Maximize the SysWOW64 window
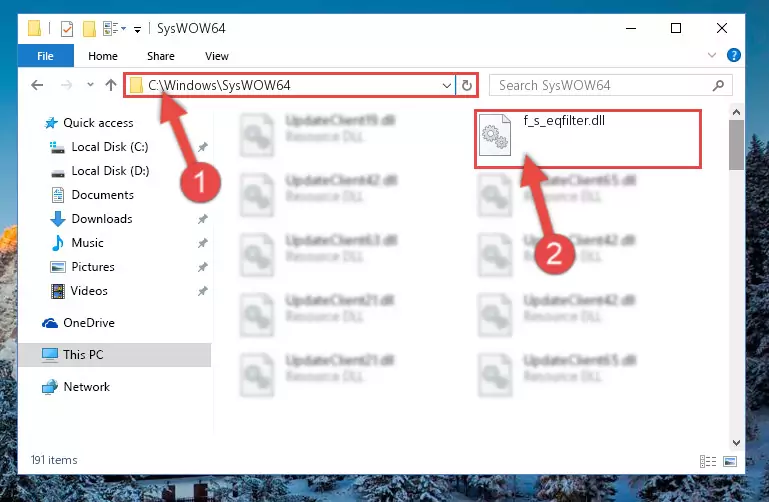The height and width of the screenshot is (502, 769). (676, 28)
